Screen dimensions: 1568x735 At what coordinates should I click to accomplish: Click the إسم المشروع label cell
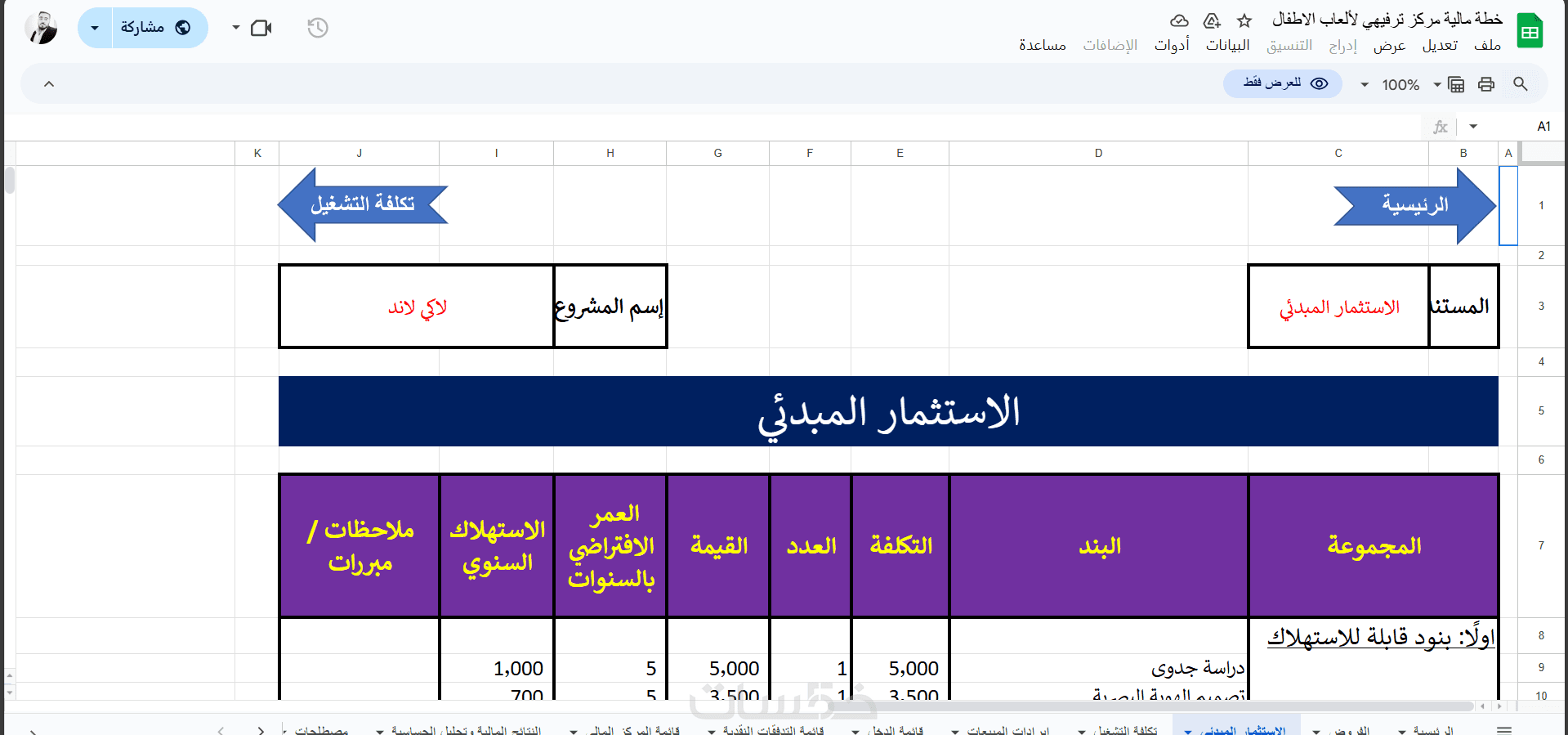coord(610,307)
